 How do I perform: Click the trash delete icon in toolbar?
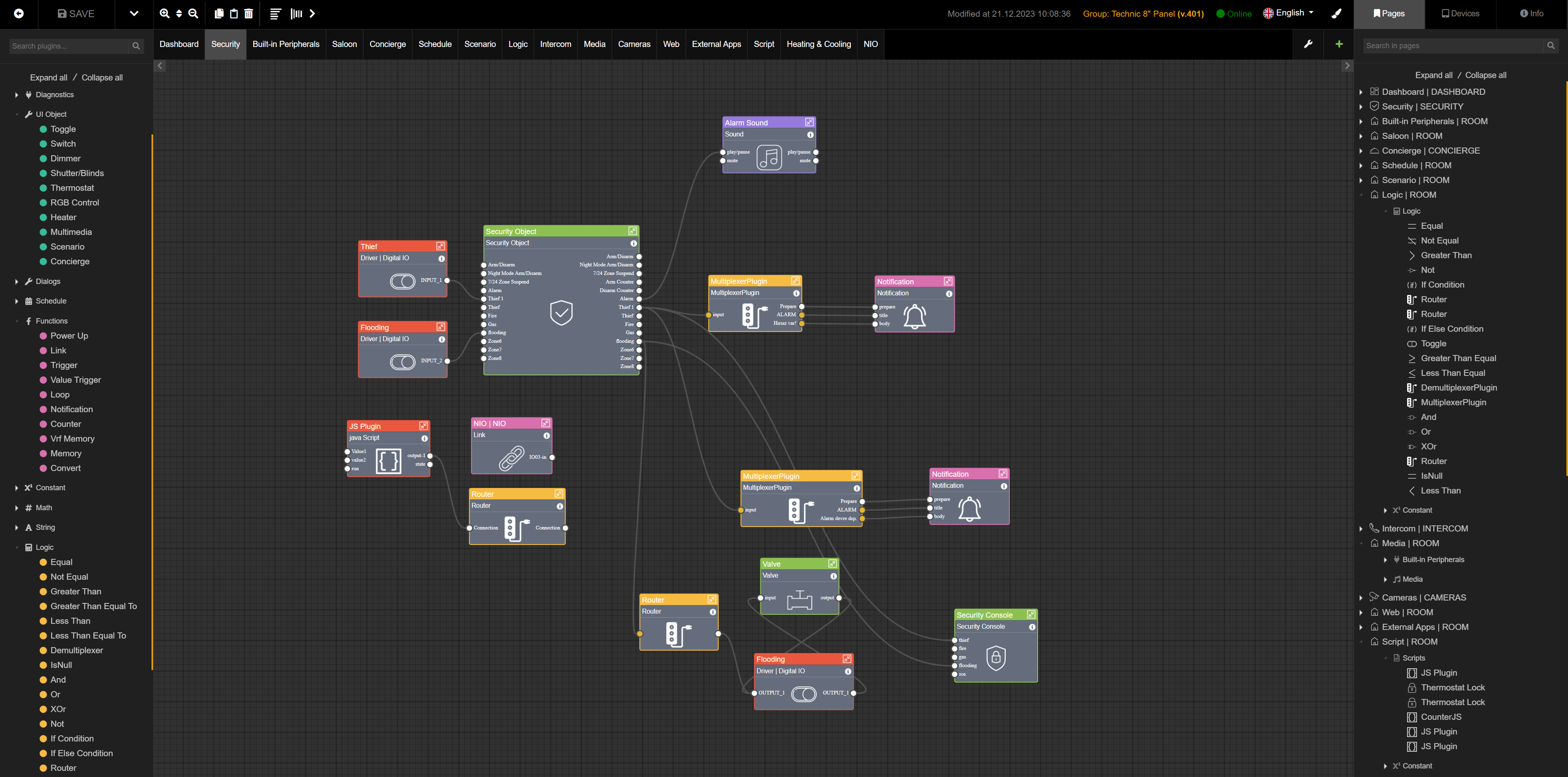click(248, 13)
